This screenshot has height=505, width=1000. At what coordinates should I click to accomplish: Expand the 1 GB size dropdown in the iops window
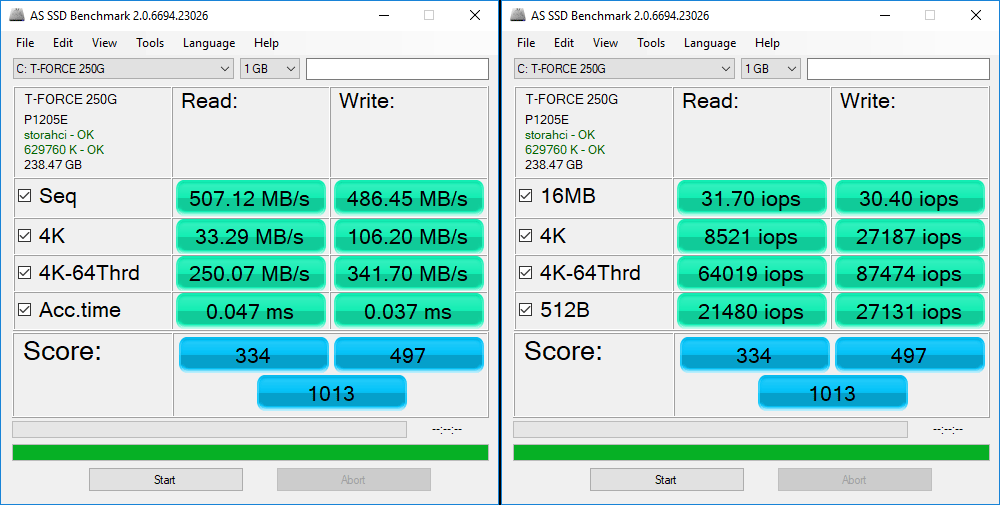pyautogui.click(x=792, y=69)
